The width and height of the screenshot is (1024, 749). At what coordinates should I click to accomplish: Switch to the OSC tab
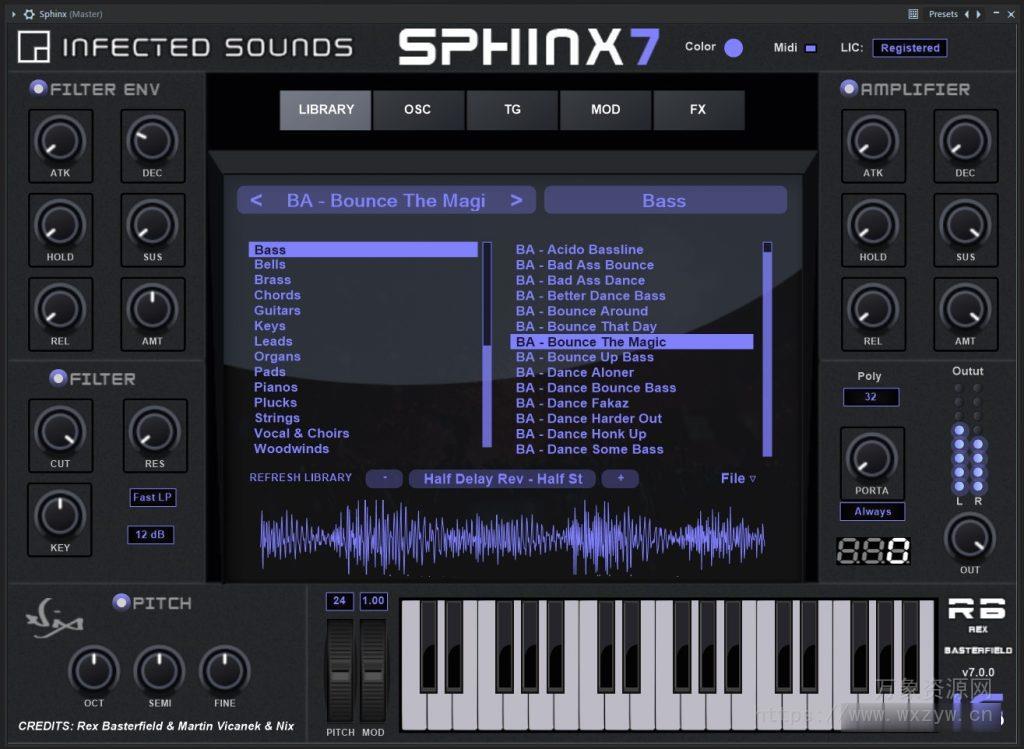[418, 110]
